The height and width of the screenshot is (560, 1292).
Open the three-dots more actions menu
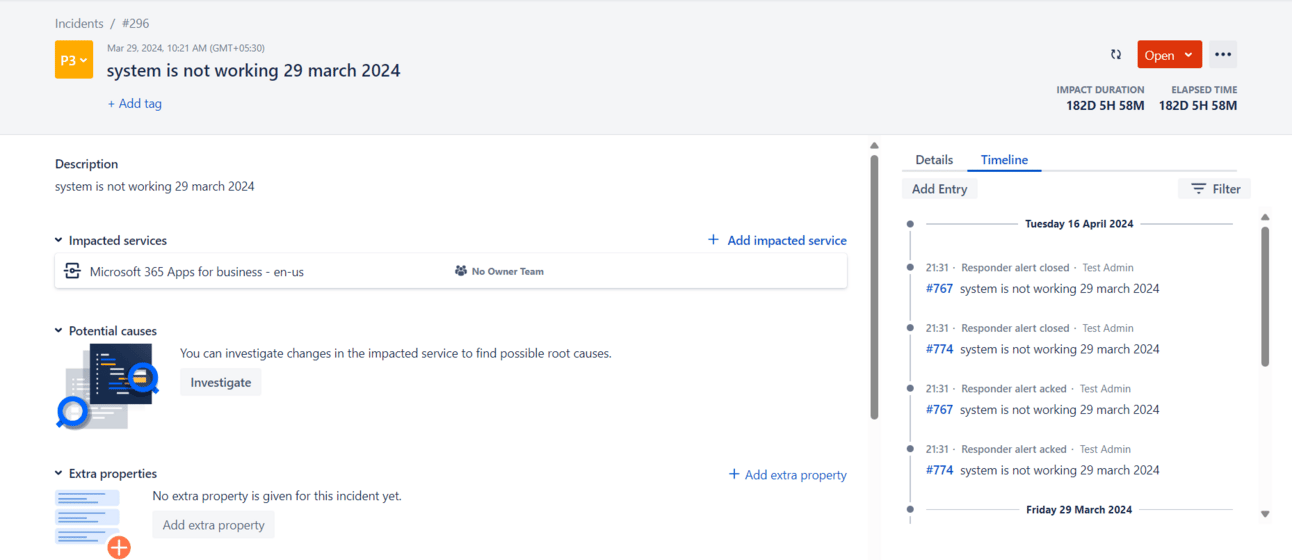click(1222, 55)
